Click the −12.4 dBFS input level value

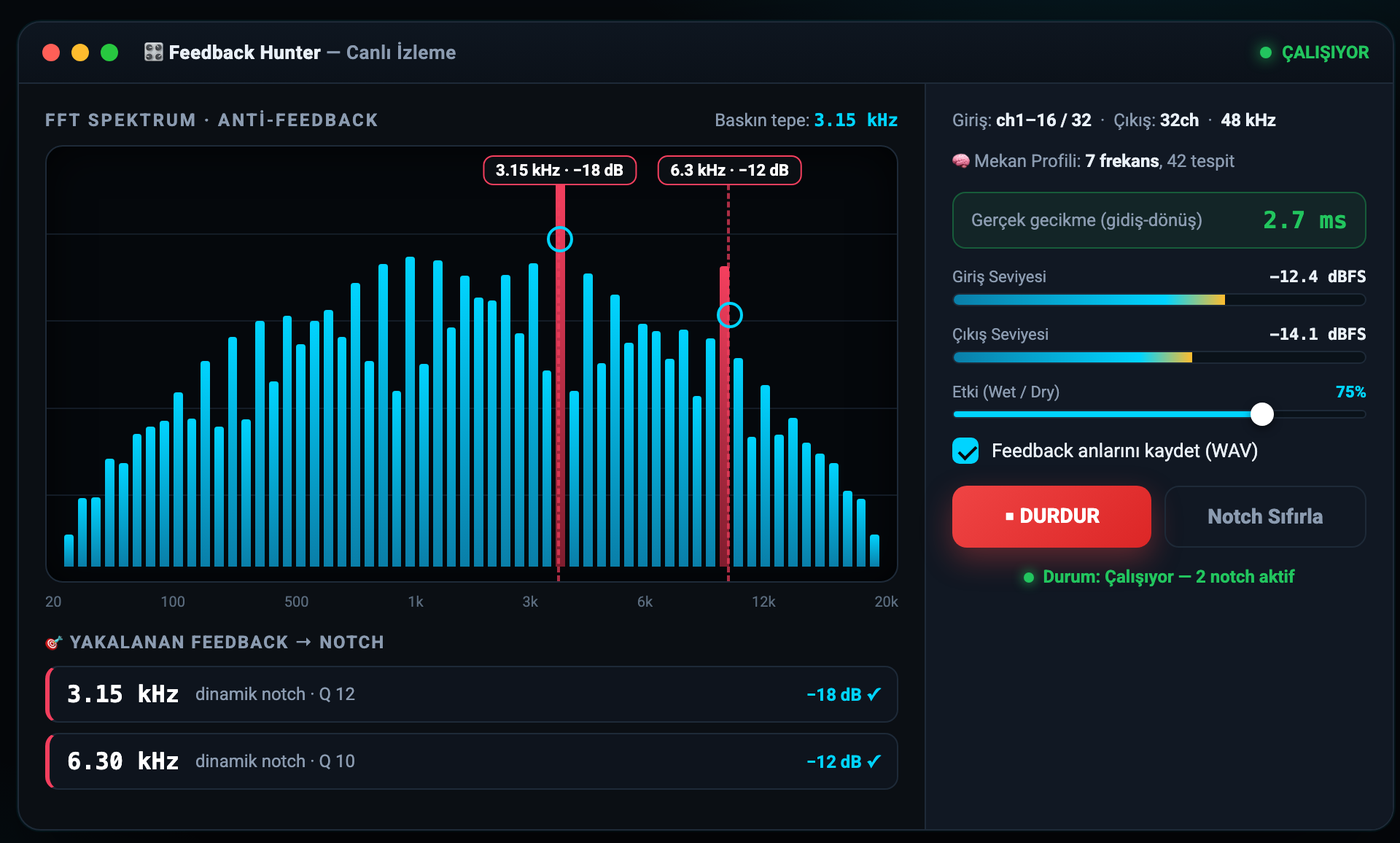coord(1317,277)
